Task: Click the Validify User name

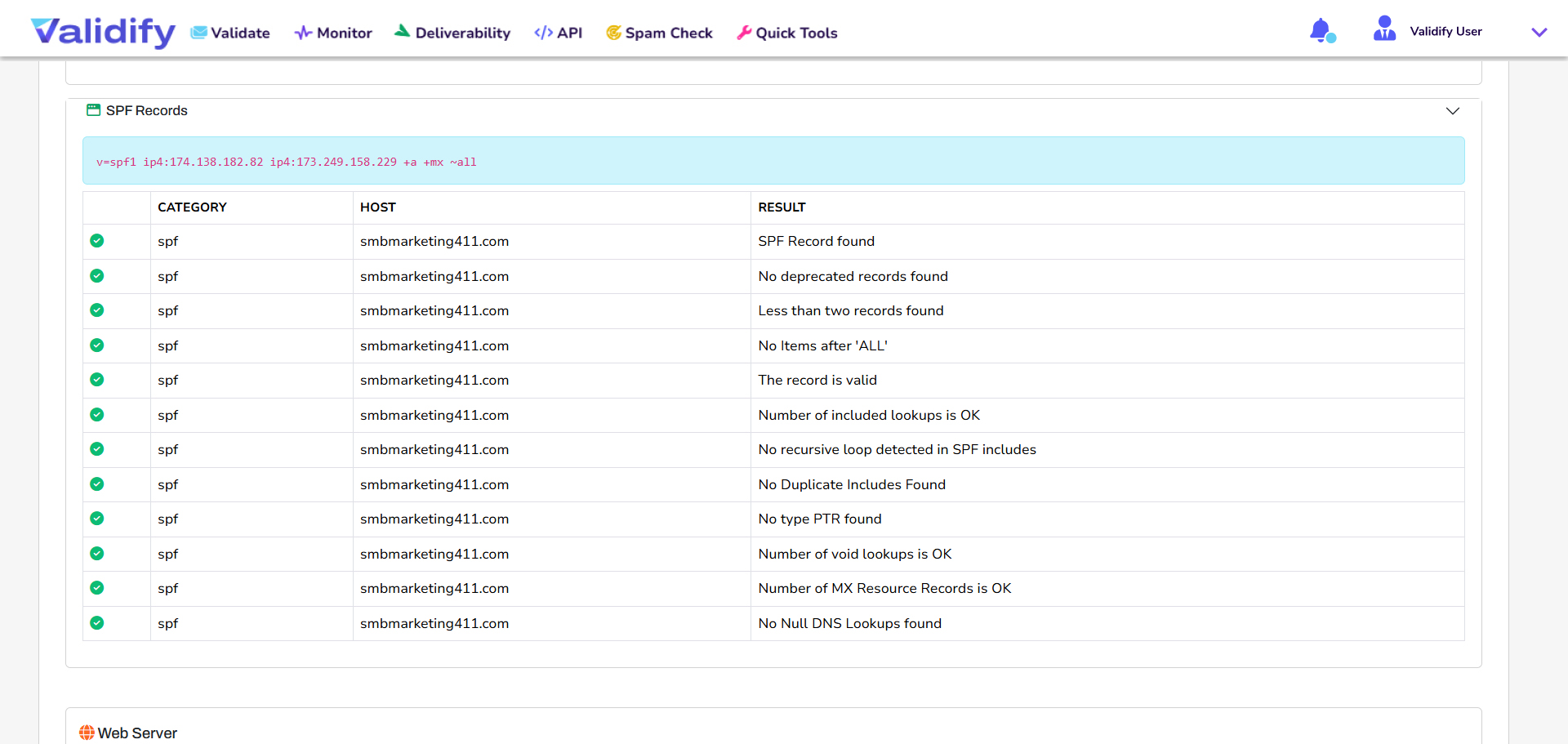Action: tap(1445, 31)
